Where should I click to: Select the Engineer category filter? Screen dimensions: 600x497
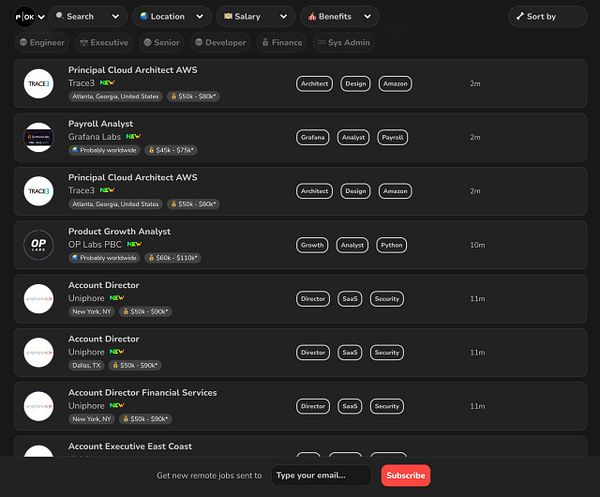click(42, 42)
